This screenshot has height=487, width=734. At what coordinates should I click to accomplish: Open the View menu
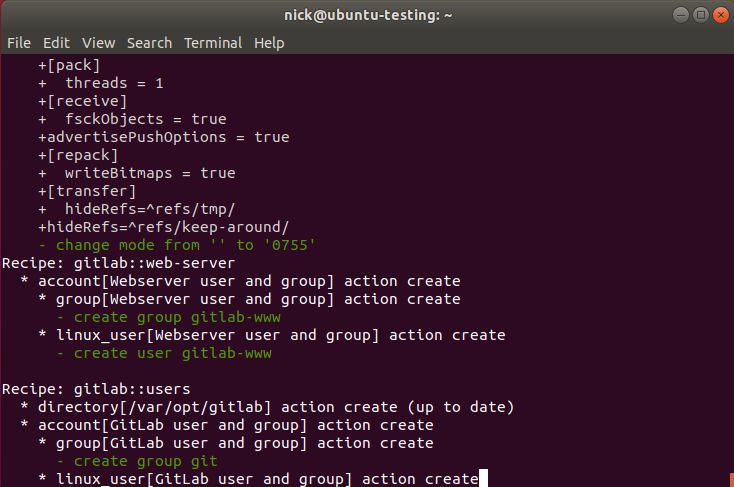point(98,43)
